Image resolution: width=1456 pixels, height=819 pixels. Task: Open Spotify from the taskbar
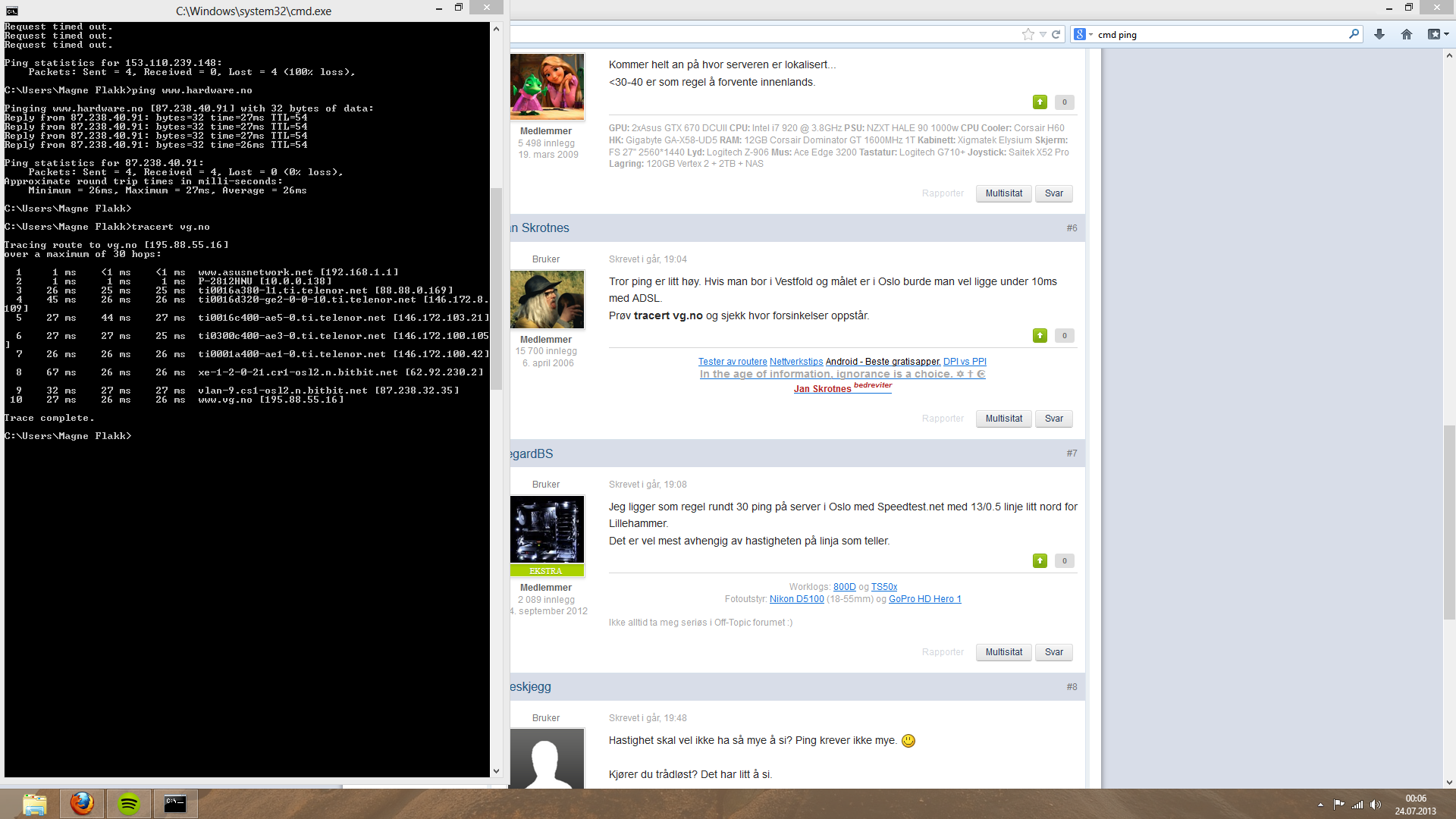129,804
